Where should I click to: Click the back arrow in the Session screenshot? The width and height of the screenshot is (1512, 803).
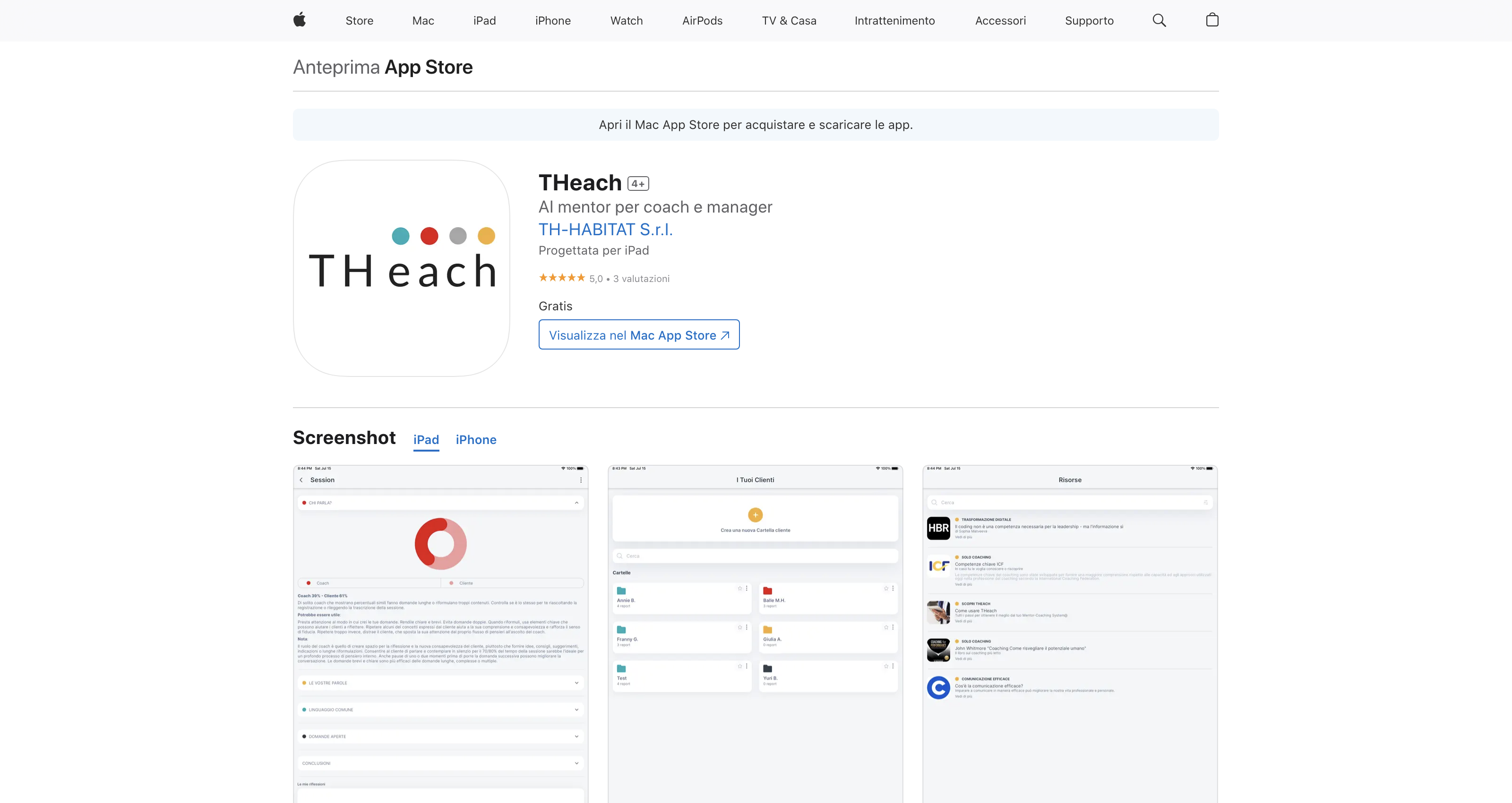(301, 480)
